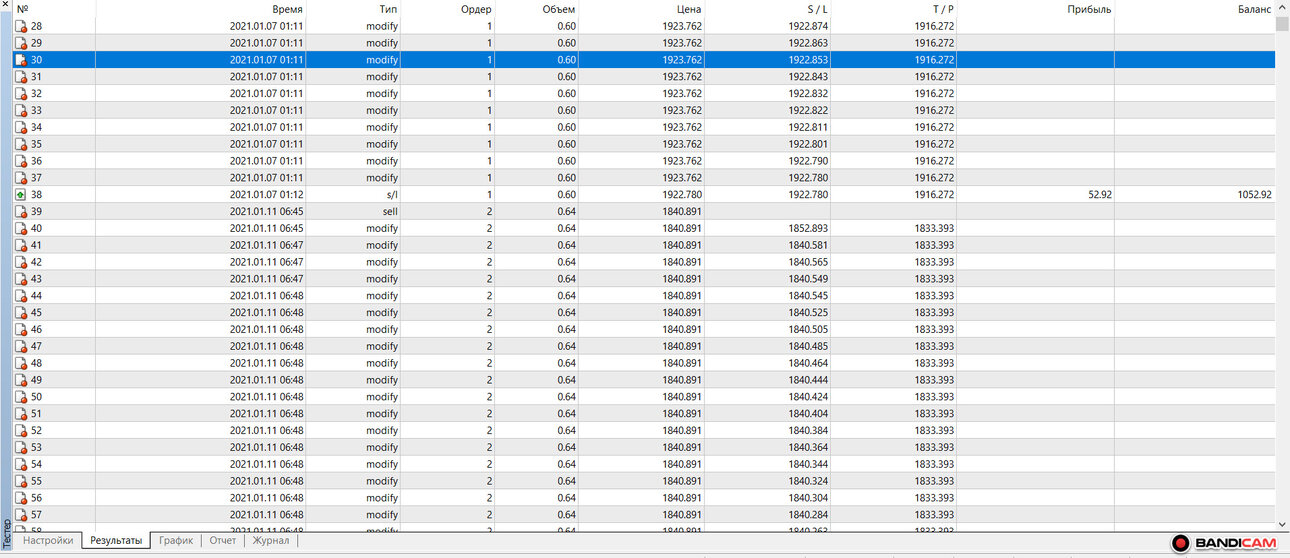Click the row 35 order icon

[x=21, y=144]
